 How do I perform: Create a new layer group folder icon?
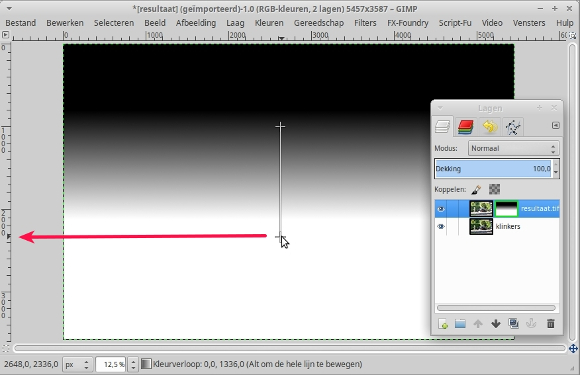(x=460, y=324)
